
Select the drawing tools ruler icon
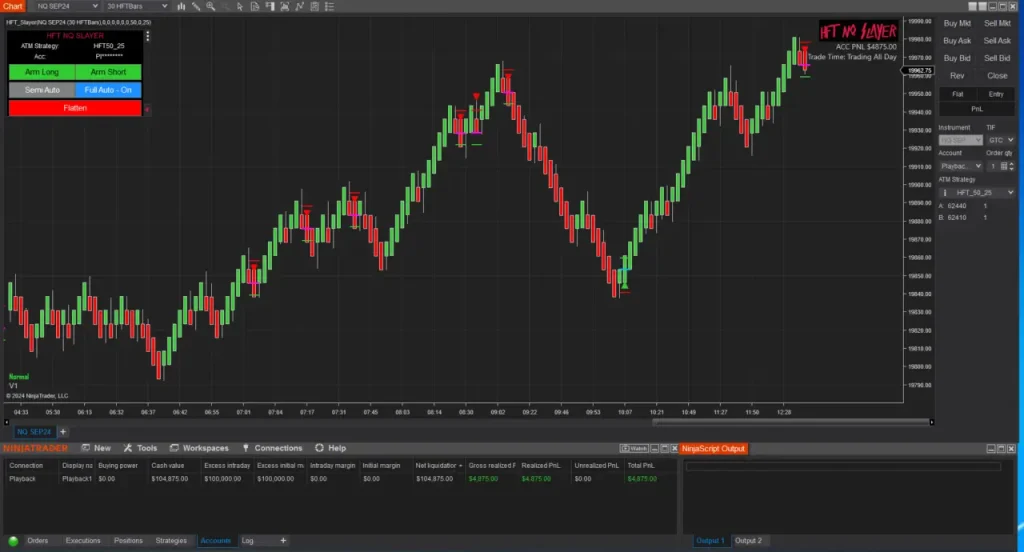pyautogui.click(x=196, y=6)
